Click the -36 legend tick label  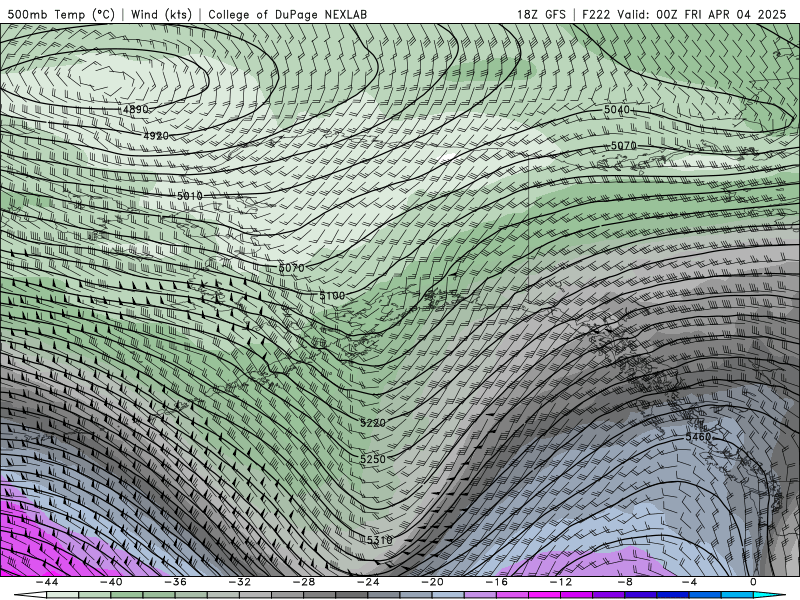click(175, 582)
